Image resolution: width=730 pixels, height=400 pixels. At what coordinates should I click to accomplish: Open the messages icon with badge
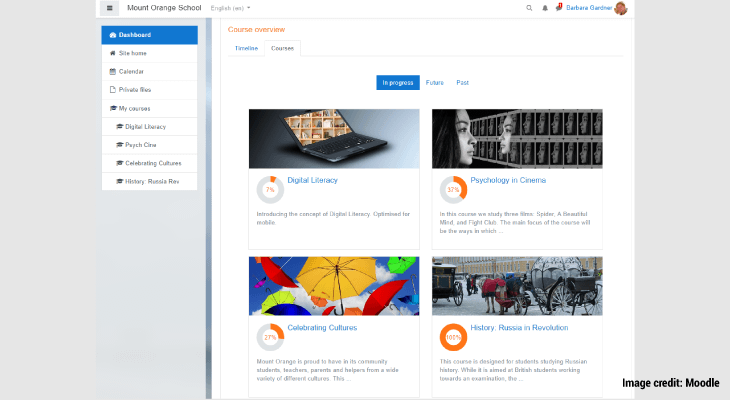[559, 7]
